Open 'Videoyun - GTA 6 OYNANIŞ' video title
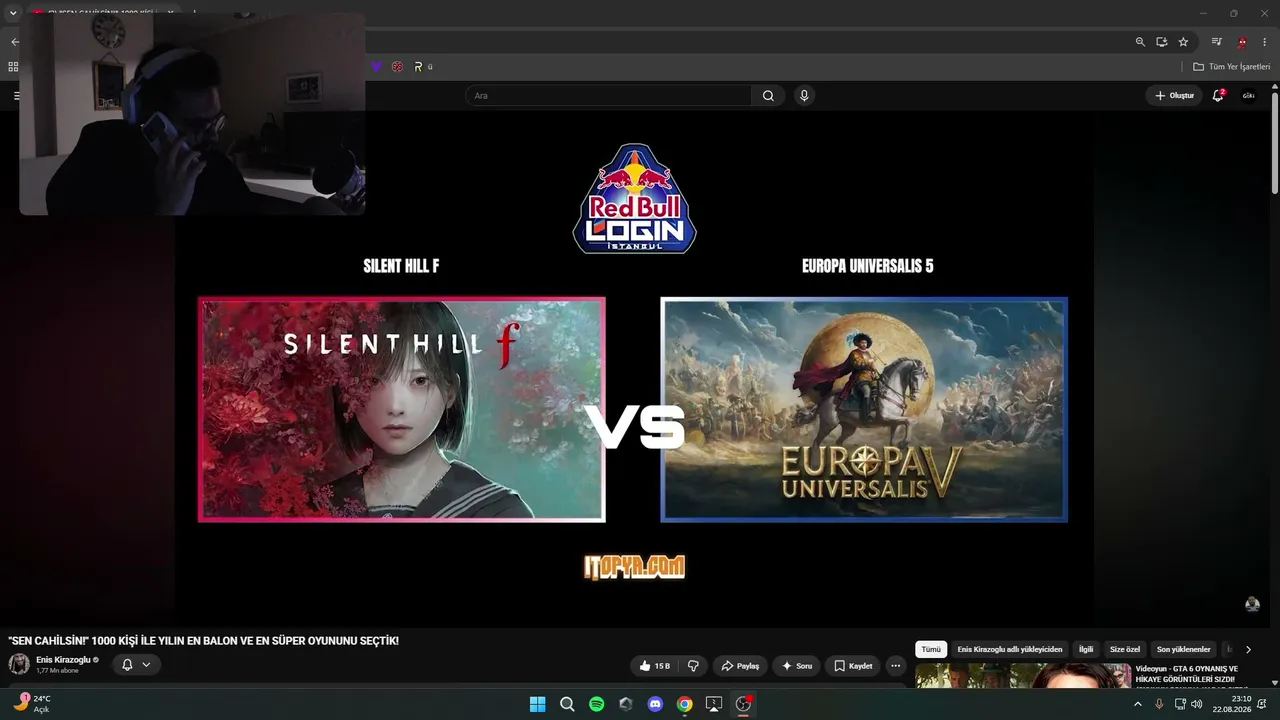The height and width of the screenshot is (720, 1280). pyautogui.click(x=1187, y=674)
